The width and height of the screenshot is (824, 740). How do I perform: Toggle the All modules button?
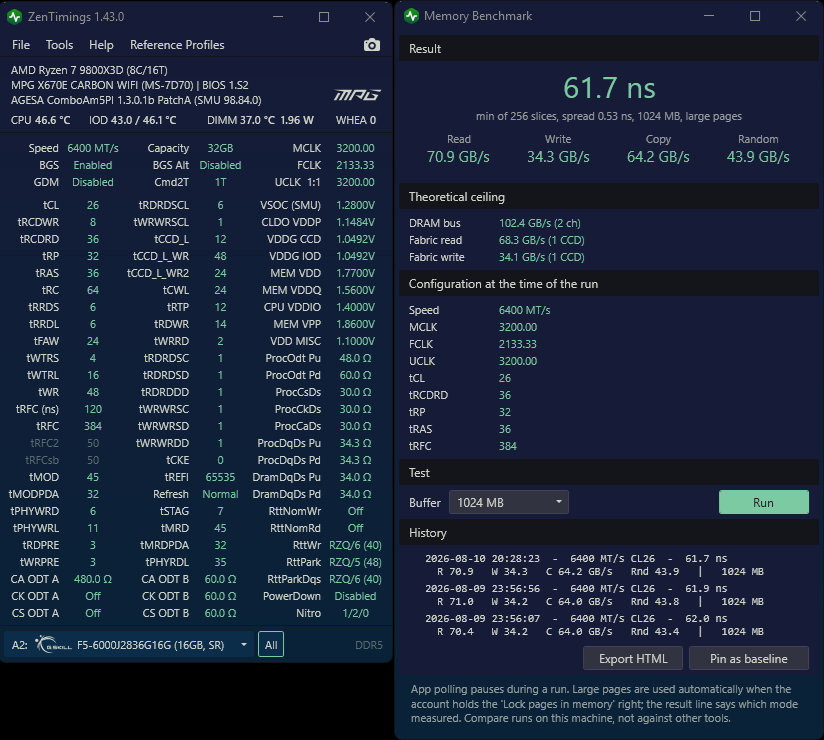(271, 644)
